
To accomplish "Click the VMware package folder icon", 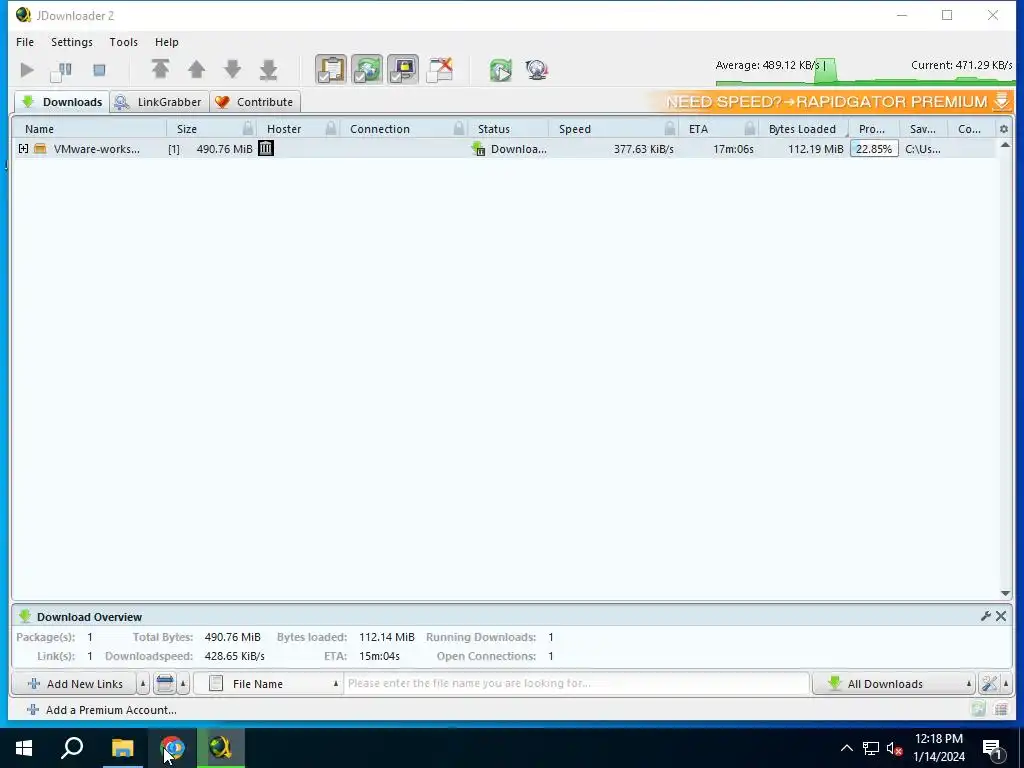I will point(40,149).
